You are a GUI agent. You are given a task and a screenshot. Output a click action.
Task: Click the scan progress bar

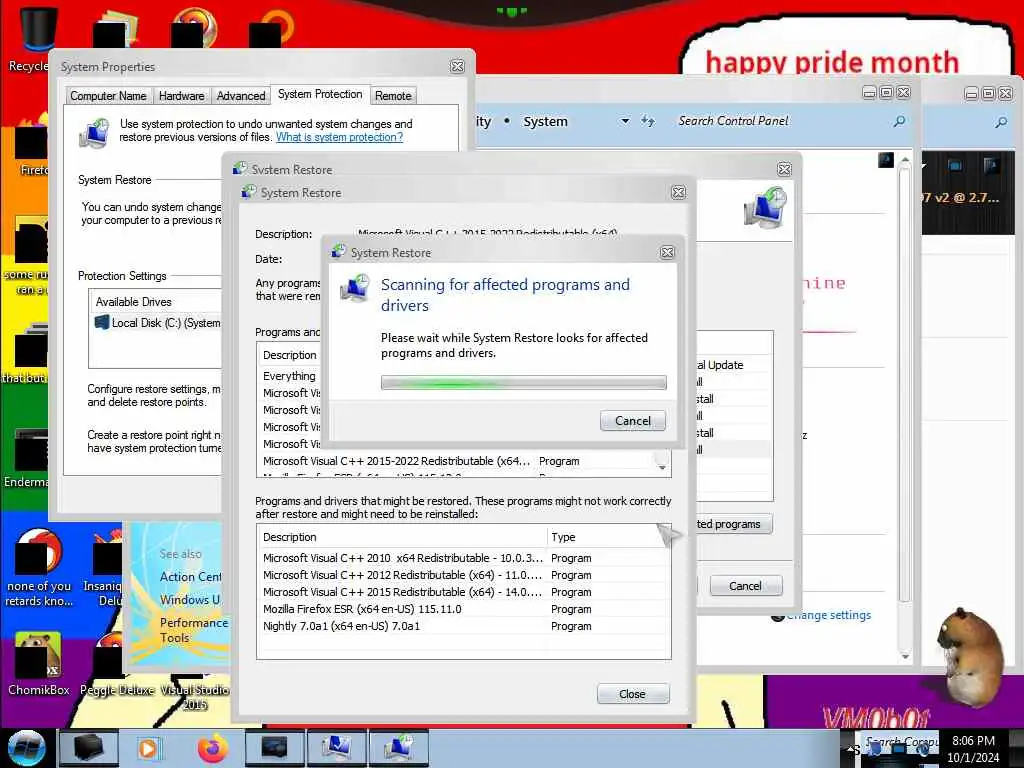pos(524,383)
